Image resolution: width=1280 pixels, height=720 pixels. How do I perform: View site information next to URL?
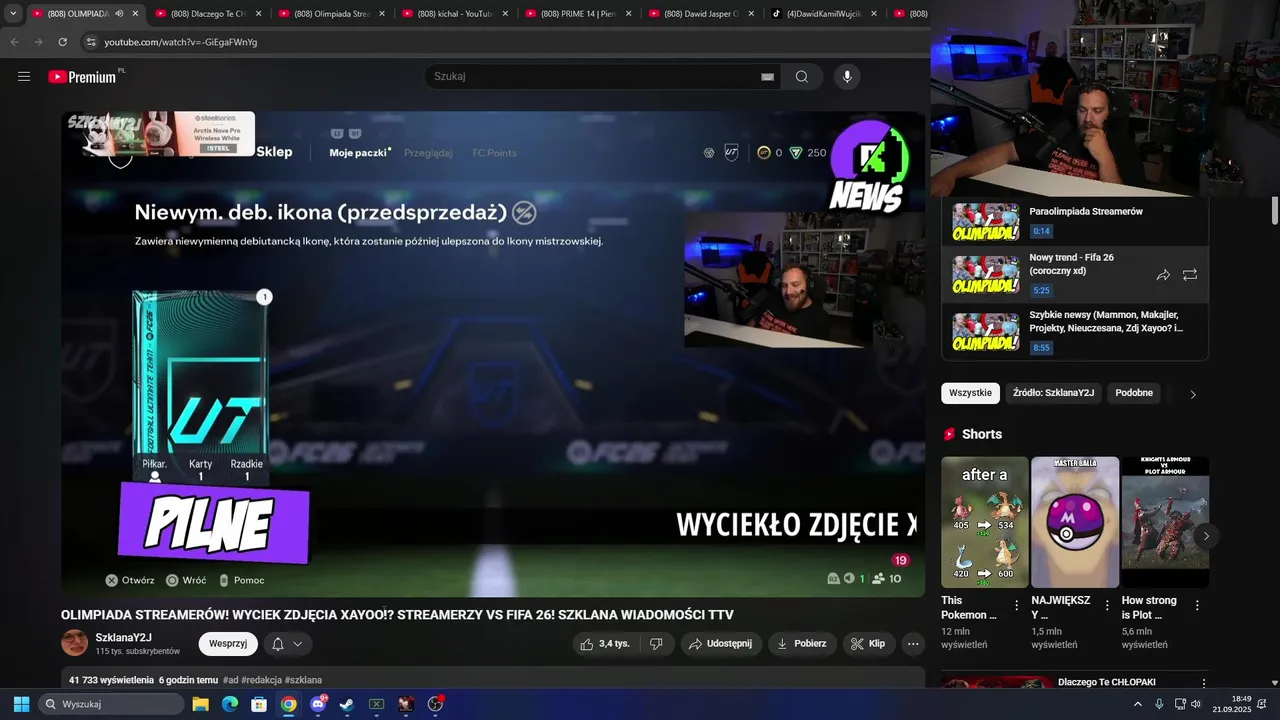(x=90, y=42)
